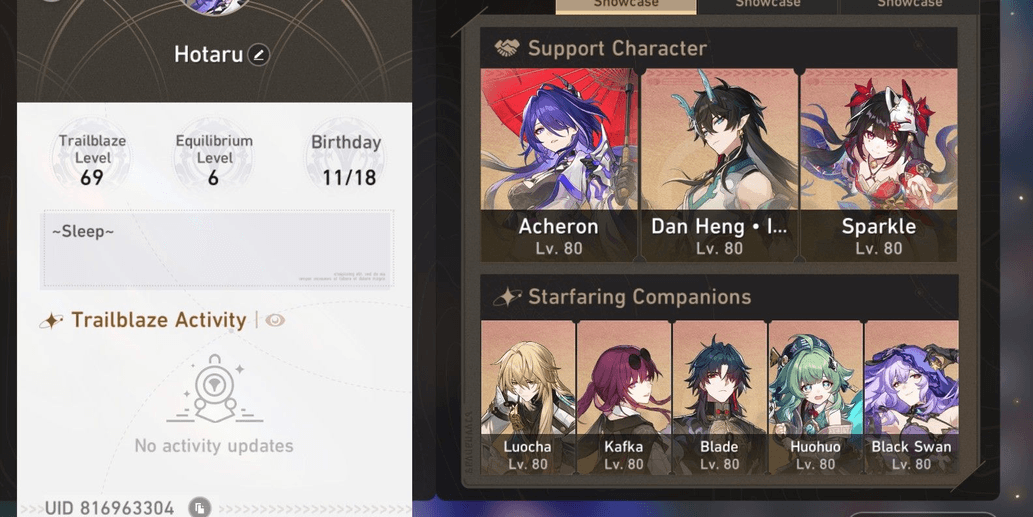Click the empty activity train icon
Viewport: 1033px width, 517px height.
click(x=214, y=389)
